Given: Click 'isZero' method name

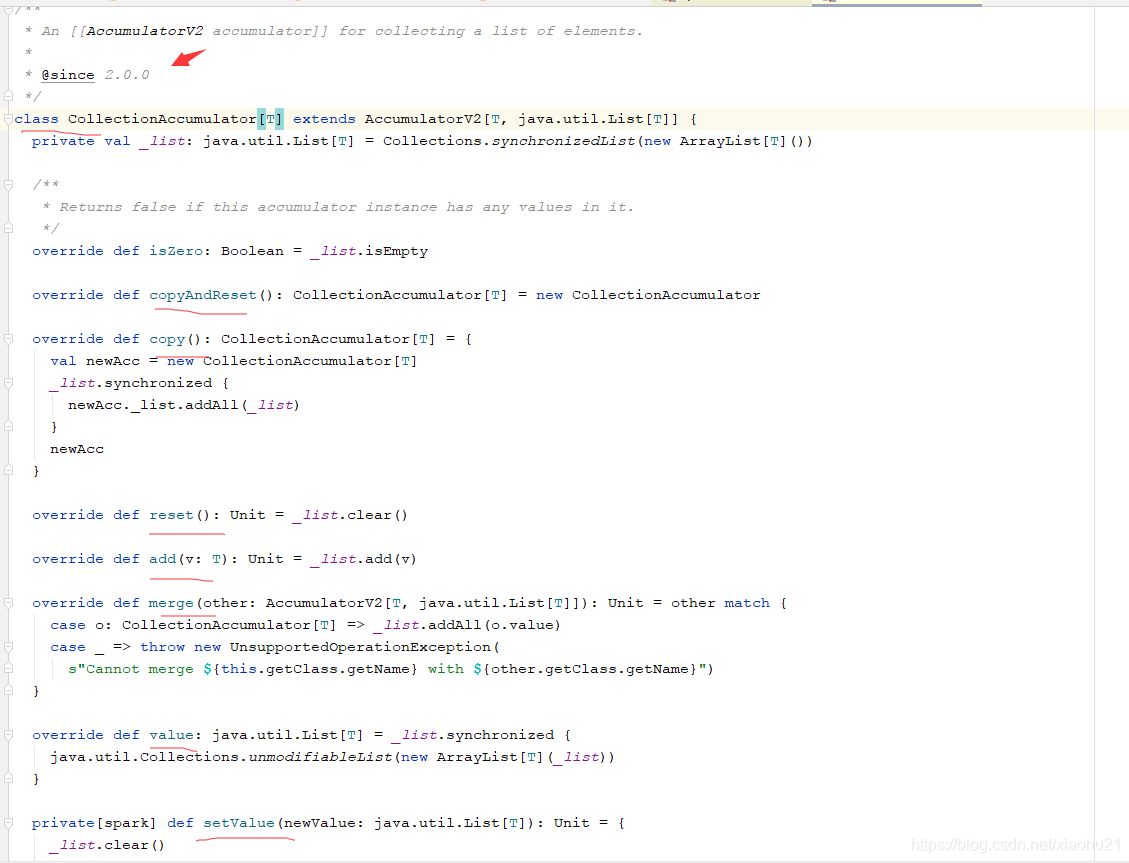Looking at the screenshot, I should (176, 251).
